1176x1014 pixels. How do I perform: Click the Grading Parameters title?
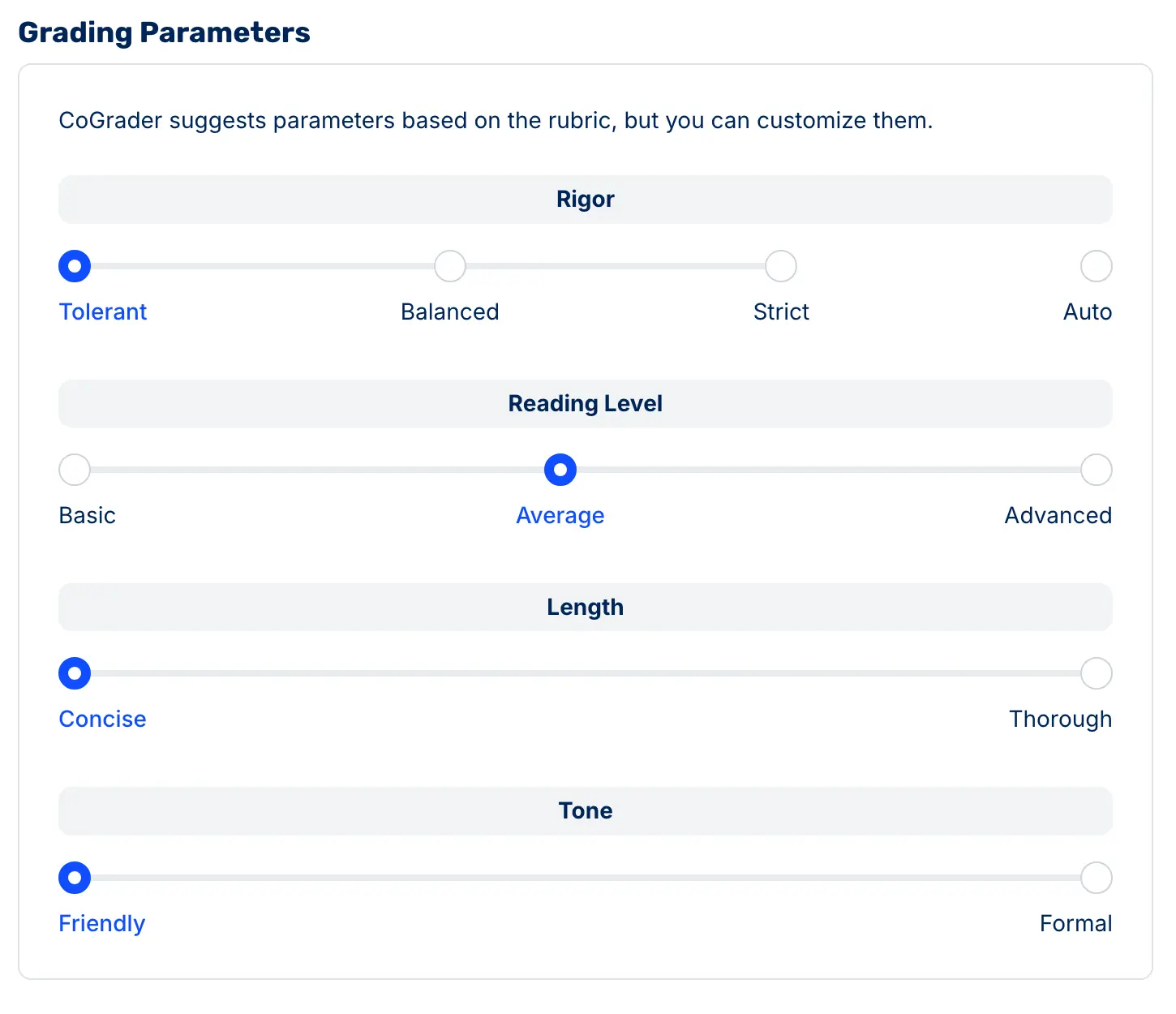[165, 32]
